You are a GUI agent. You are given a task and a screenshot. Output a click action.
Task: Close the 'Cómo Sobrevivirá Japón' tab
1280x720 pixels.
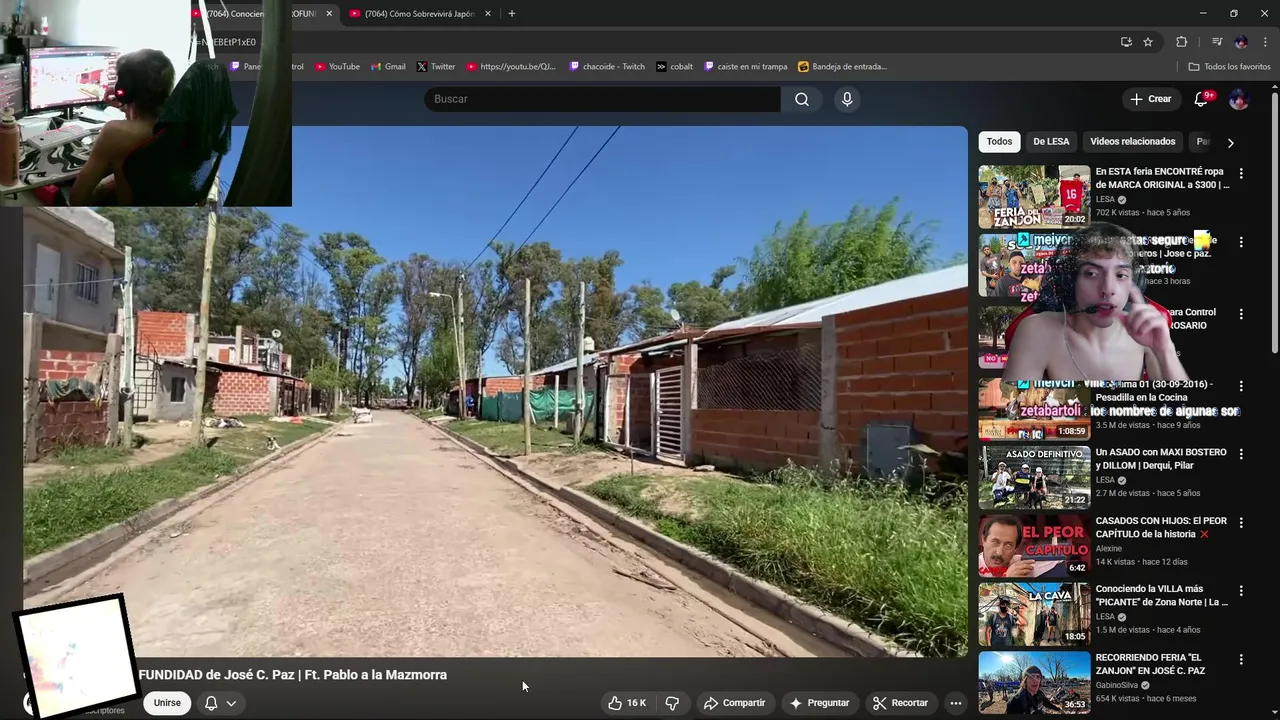tap(488, 14)
